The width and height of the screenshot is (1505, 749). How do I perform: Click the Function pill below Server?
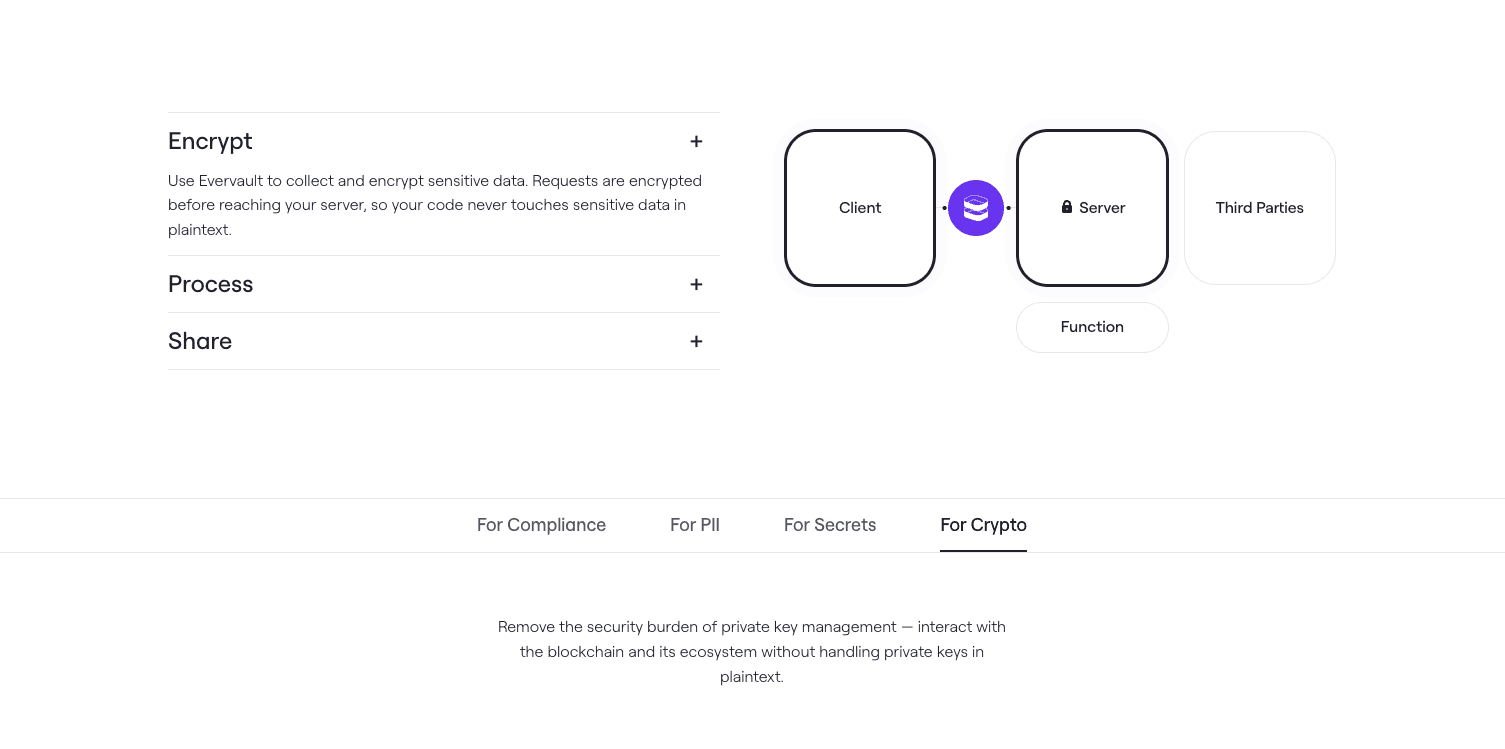[1092, 327]
